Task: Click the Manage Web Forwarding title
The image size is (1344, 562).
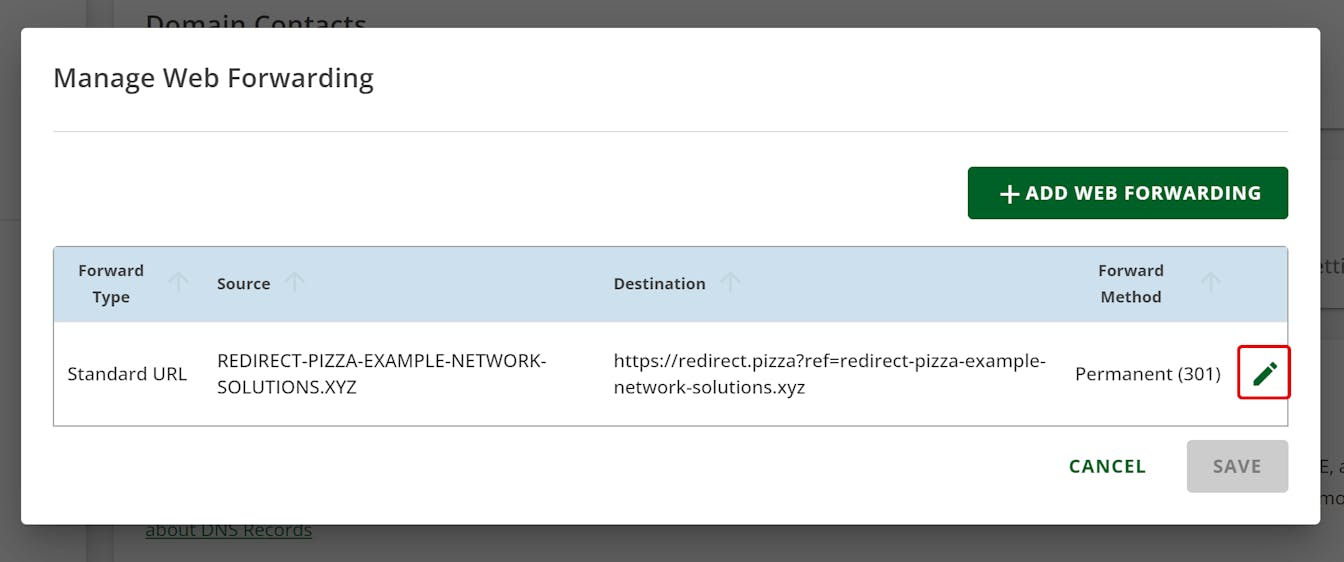Action: (x=213, y=78)
